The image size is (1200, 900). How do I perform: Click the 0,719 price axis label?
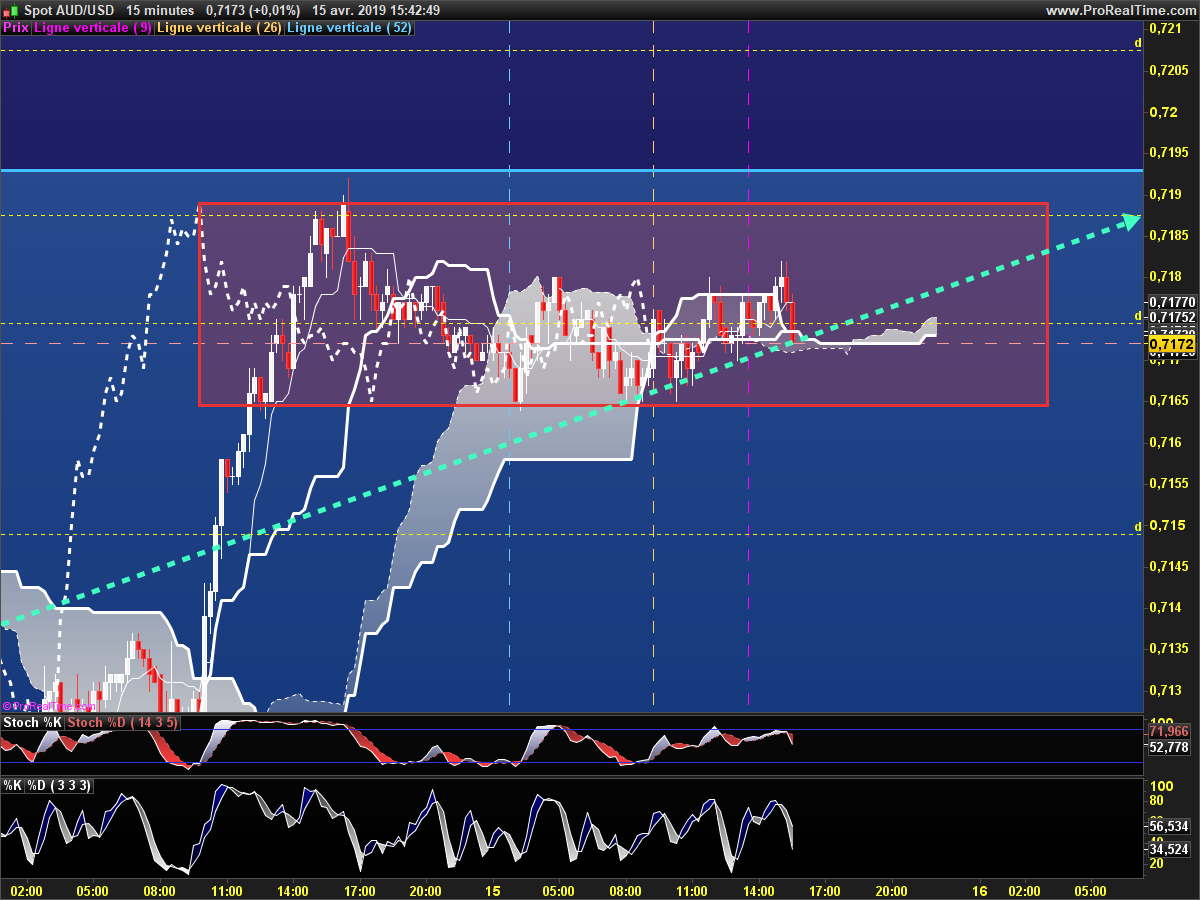1166,193
